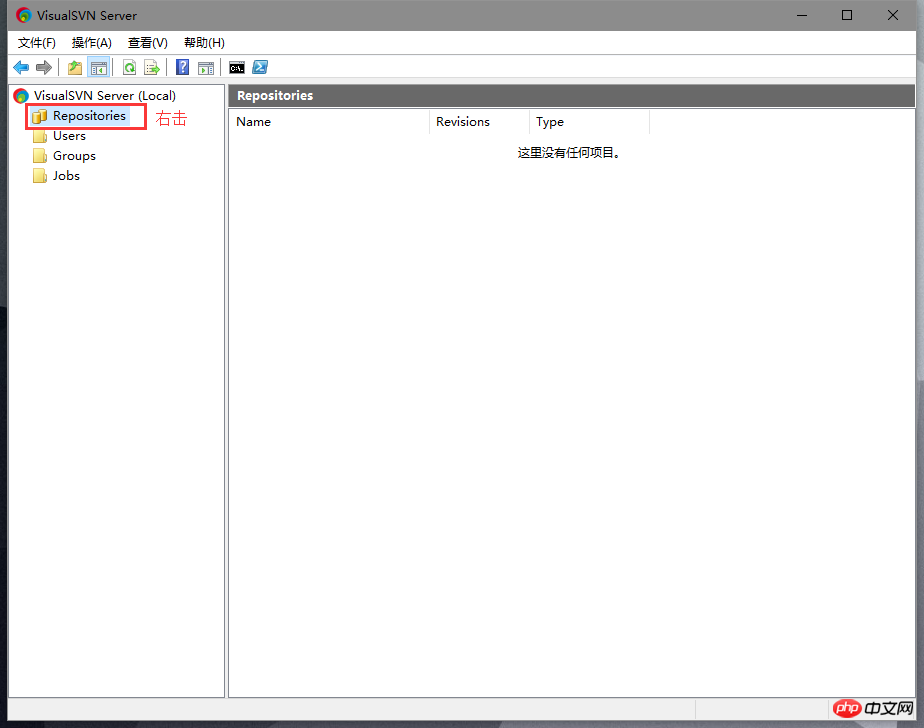This screenshot has height=728, width=924.
Task: Click the Repositories pane header title
Action: point(275,95)
